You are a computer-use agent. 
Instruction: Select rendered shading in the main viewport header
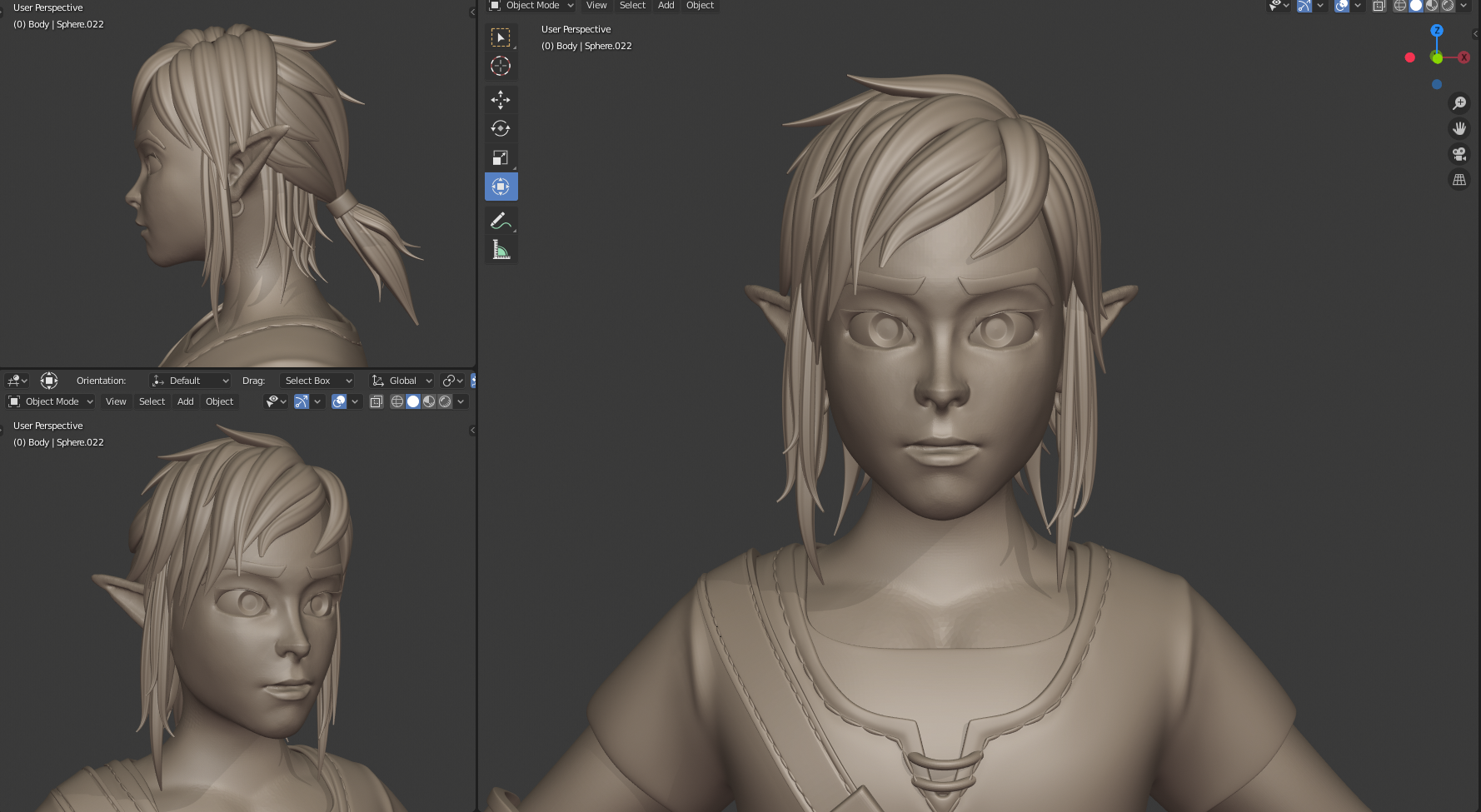click(x=1448, y=6)
